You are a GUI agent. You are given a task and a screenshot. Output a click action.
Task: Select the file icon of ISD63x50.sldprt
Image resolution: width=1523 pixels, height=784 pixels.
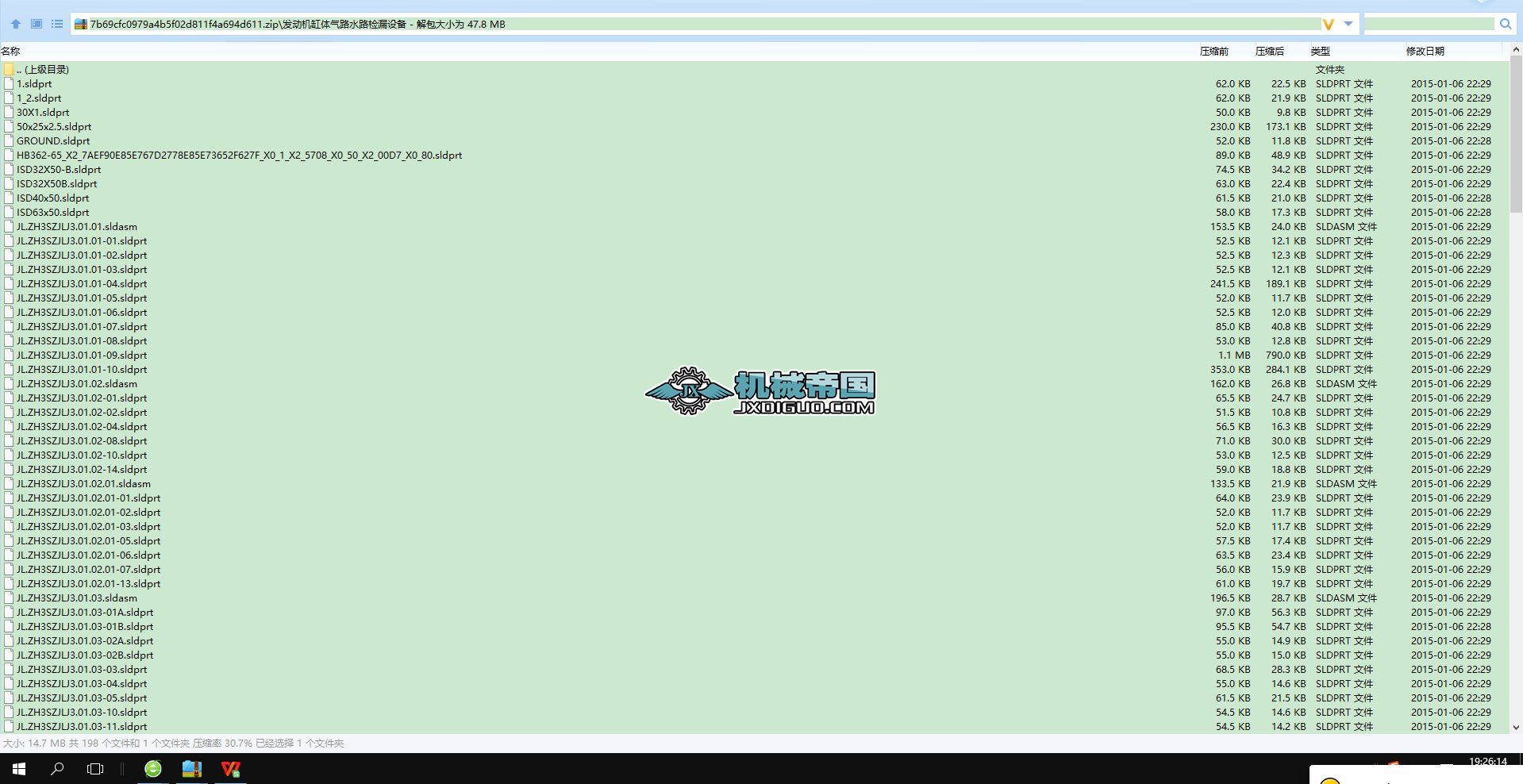pyautogui.click(x=9, y=213)
